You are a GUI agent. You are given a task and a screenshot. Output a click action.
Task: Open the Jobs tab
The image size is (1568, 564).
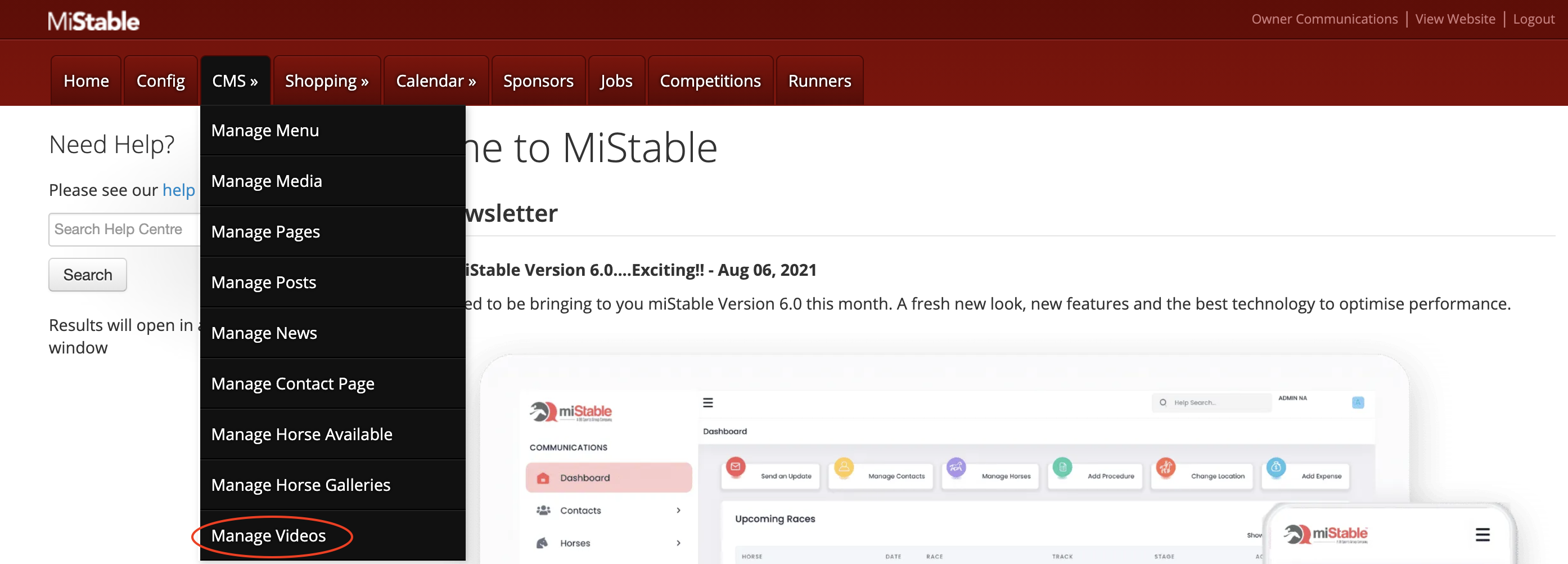615,81
